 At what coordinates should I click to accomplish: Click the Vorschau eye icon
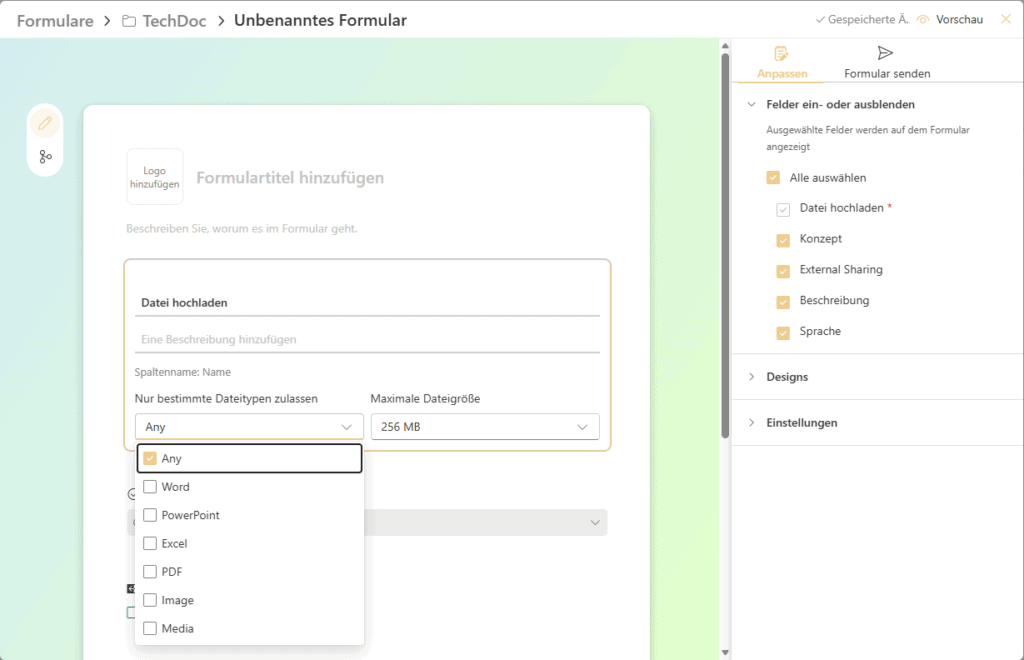923,20
